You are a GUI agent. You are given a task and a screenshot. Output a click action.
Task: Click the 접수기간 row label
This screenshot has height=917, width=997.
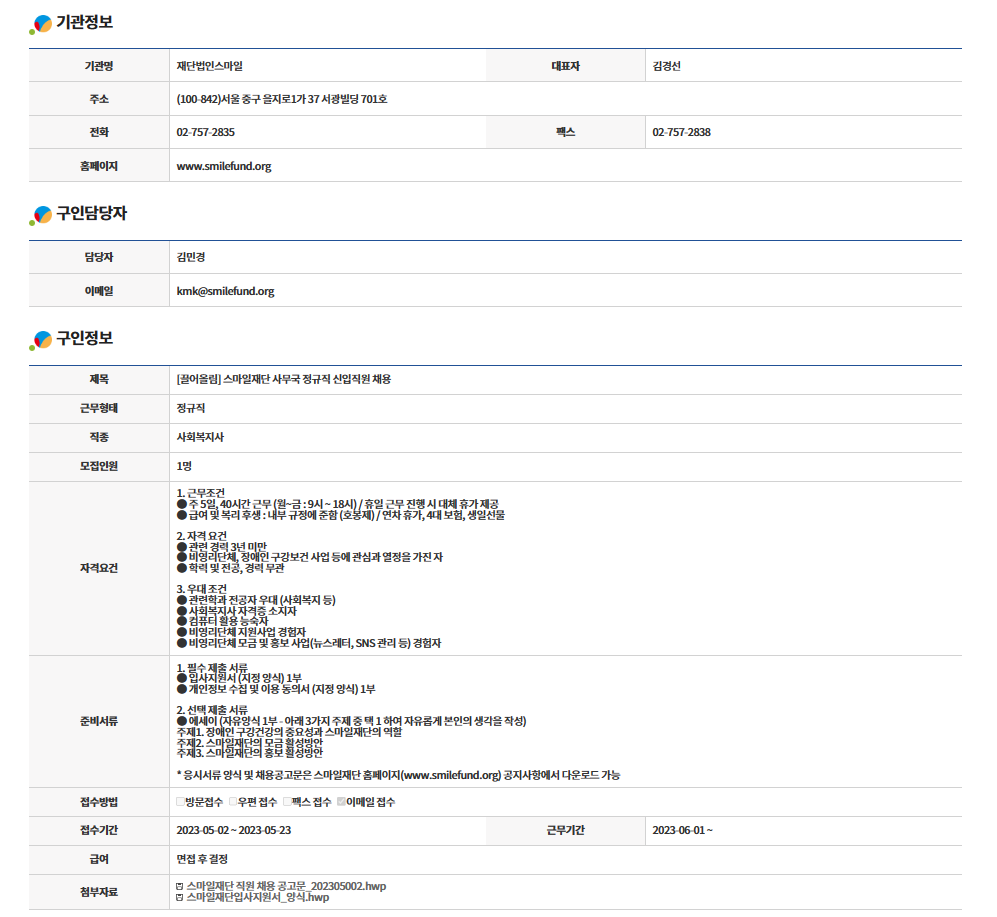click(99, 831)
